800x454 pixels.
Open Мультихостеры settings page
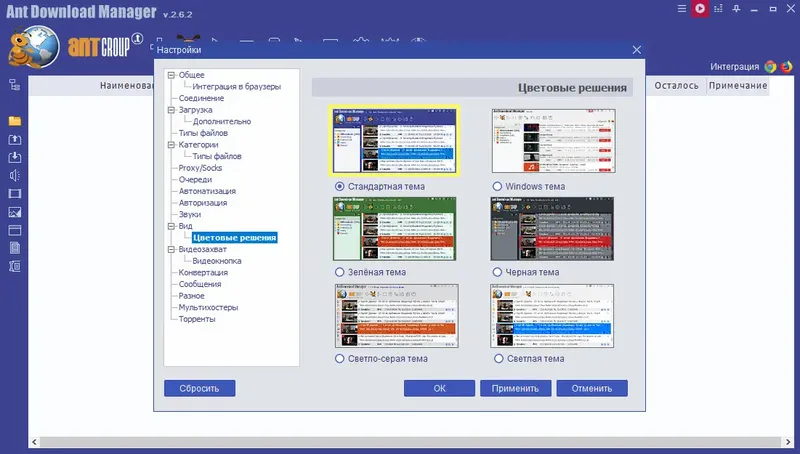point(208,308)
